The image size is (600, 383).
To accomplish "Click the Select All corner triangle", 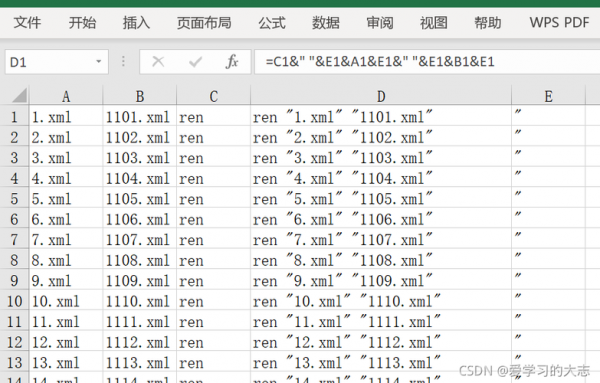I will coord(19,96).
